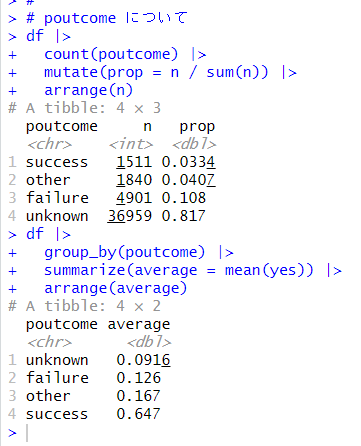The height and width of the screenshot is (446, 361).
Task: Click the 'arrange(n)' code line
Action: click(89, 90)
